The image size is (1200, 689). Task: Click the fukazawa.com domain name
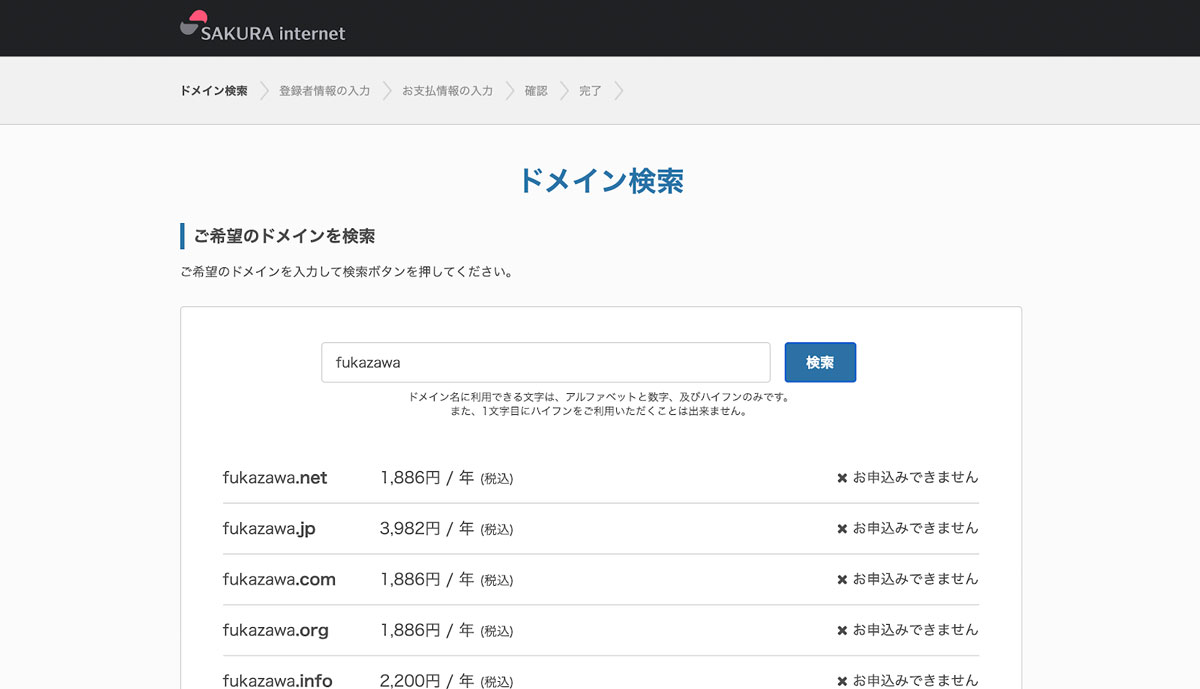click(x=279, y=580)
